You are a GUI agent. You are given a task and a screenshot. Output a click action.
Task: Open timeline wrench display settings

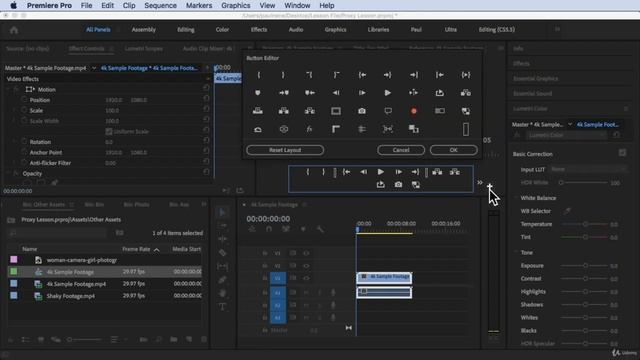(320, 229)
